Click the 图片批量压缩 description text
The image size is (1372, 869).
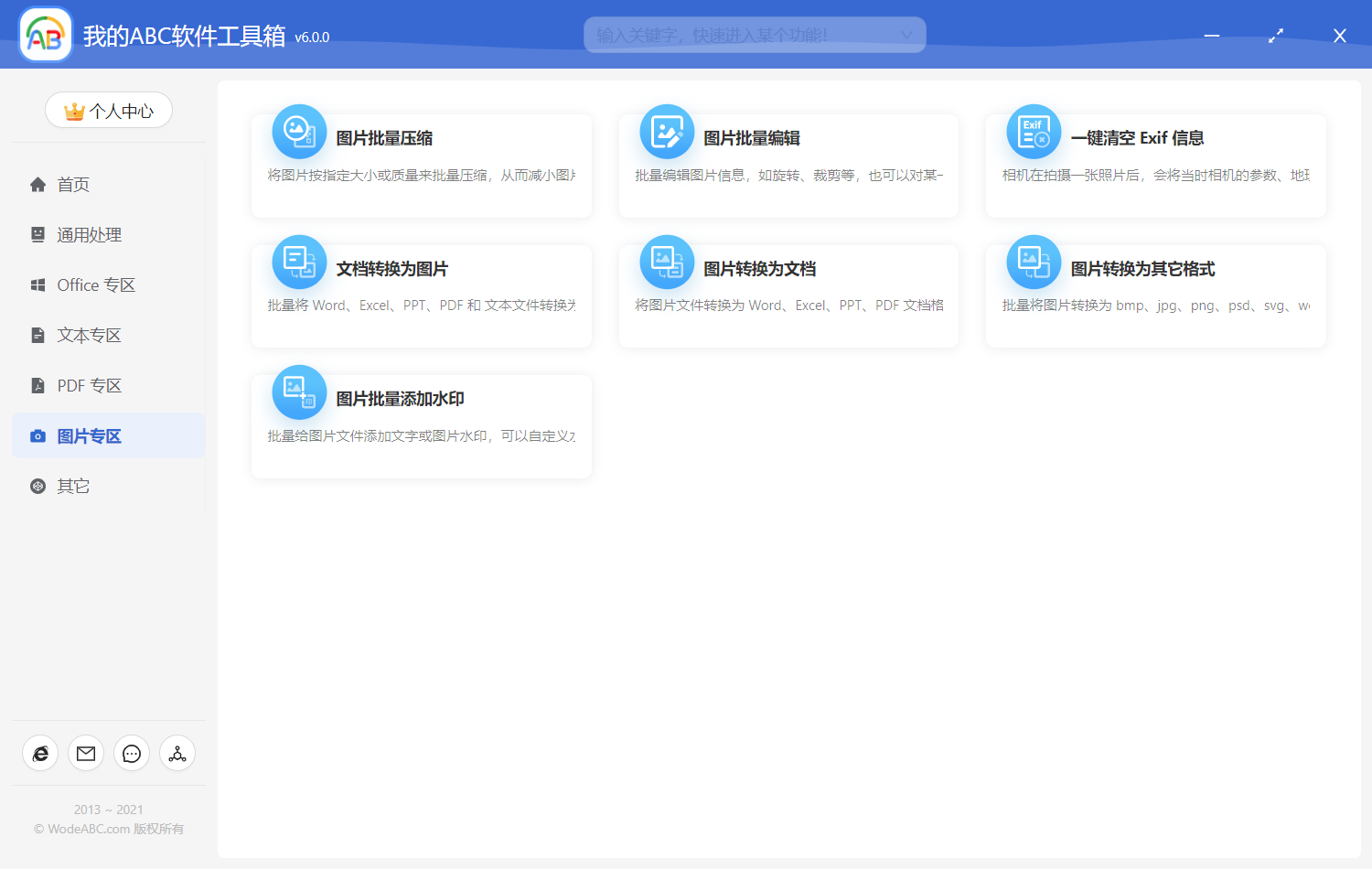[x=422, y=176]
